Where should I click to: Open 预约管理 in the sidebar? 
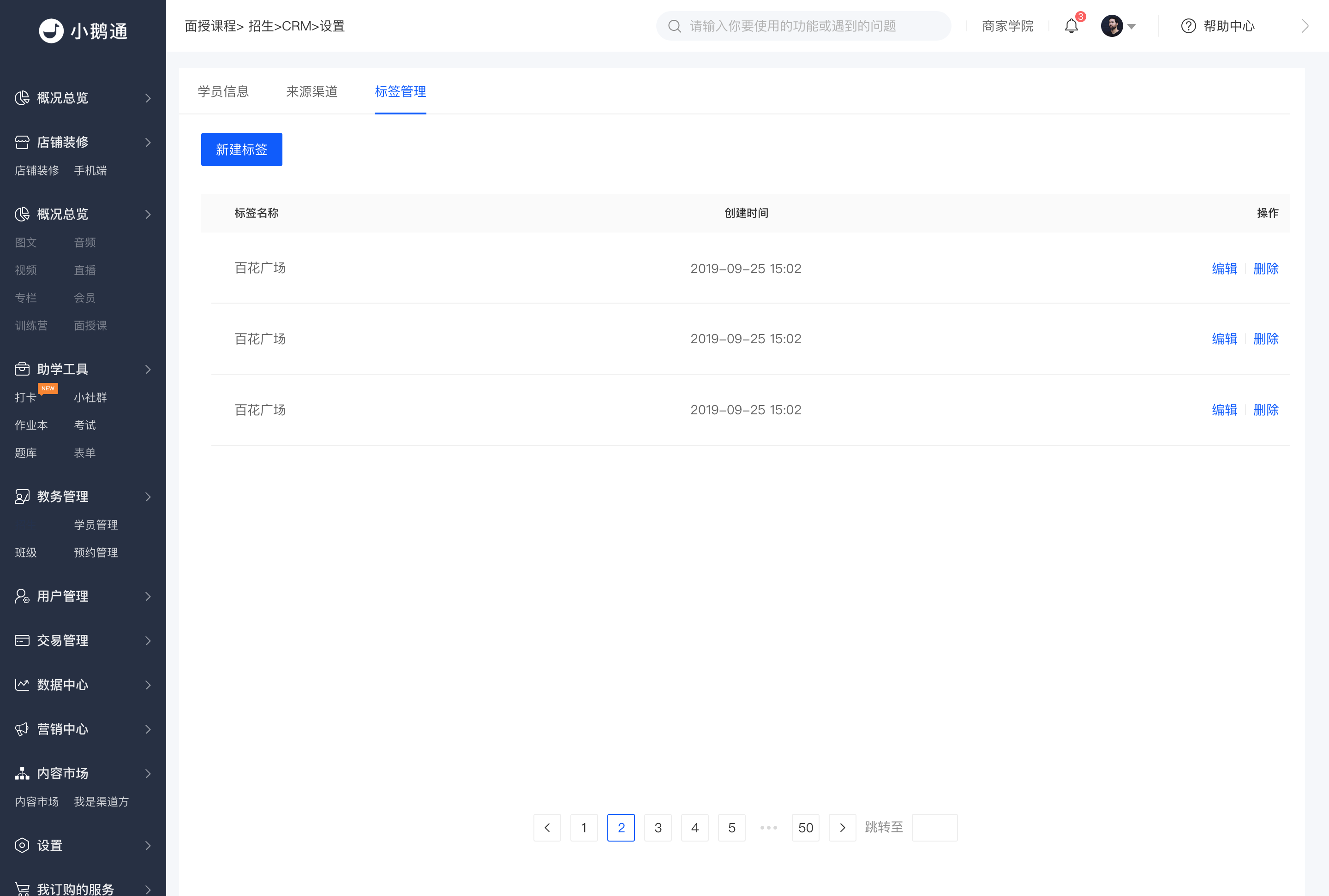[96, 552]
